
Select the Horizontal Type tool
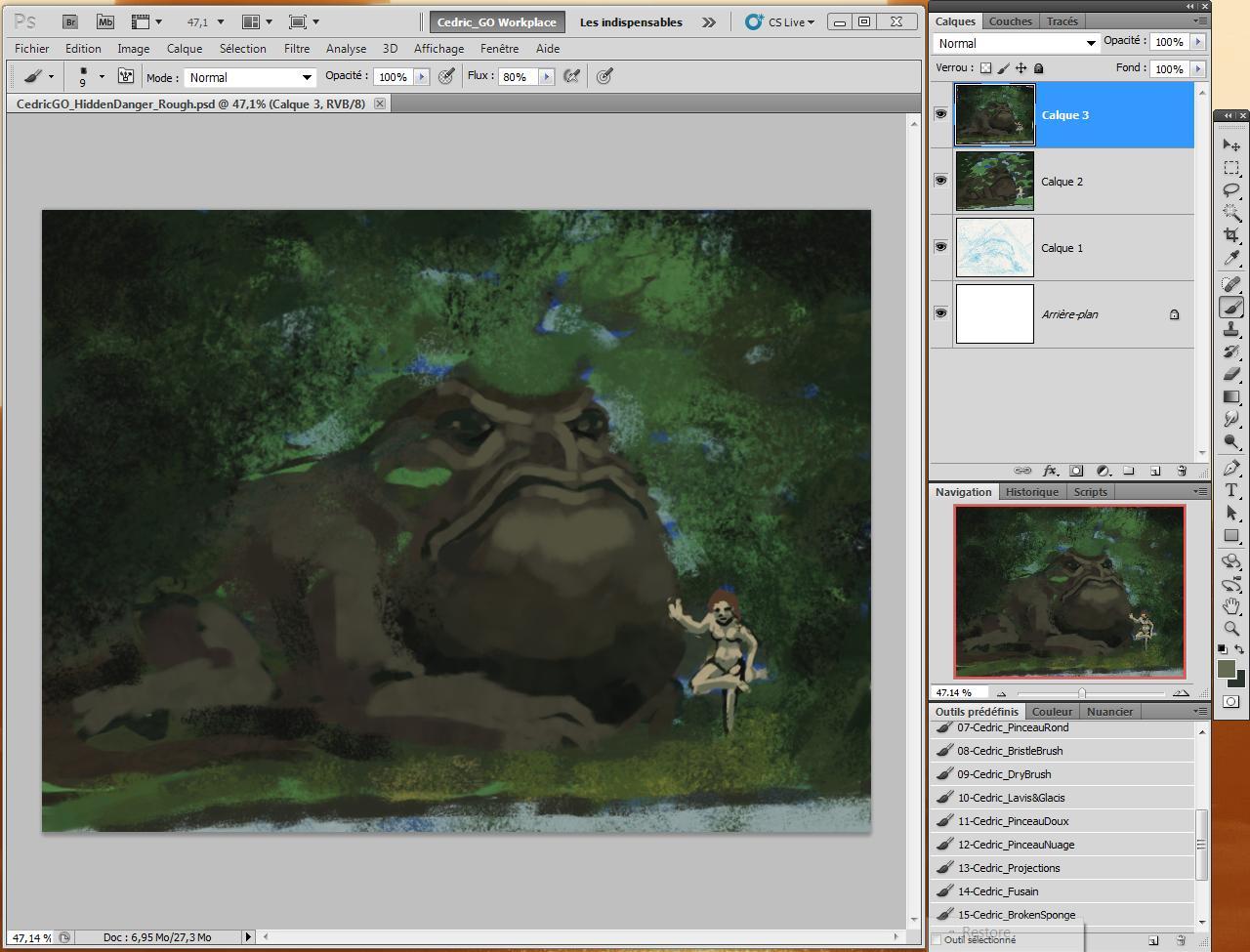(x=1231, y=491)
